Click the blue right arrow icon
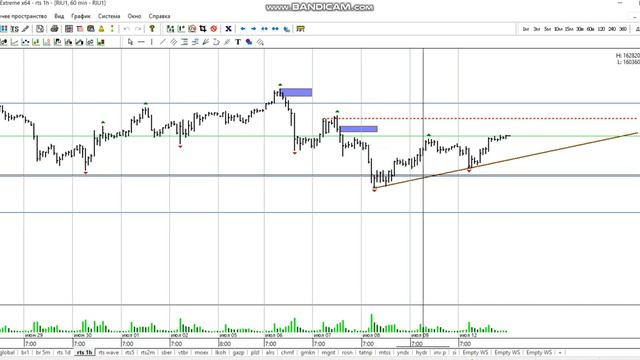 [x=253, y=29]
